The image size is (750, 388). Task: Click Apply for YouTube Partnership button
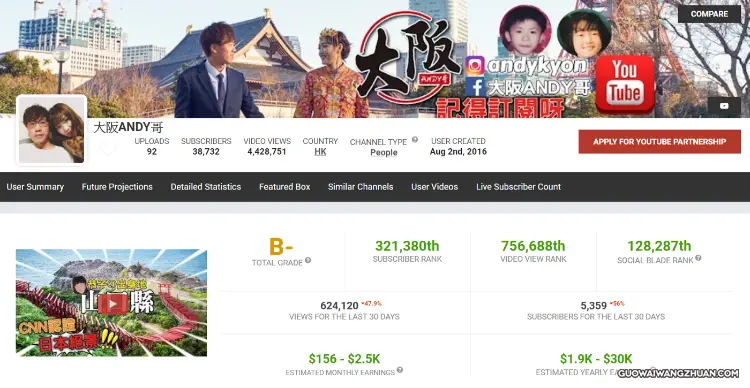660,142
